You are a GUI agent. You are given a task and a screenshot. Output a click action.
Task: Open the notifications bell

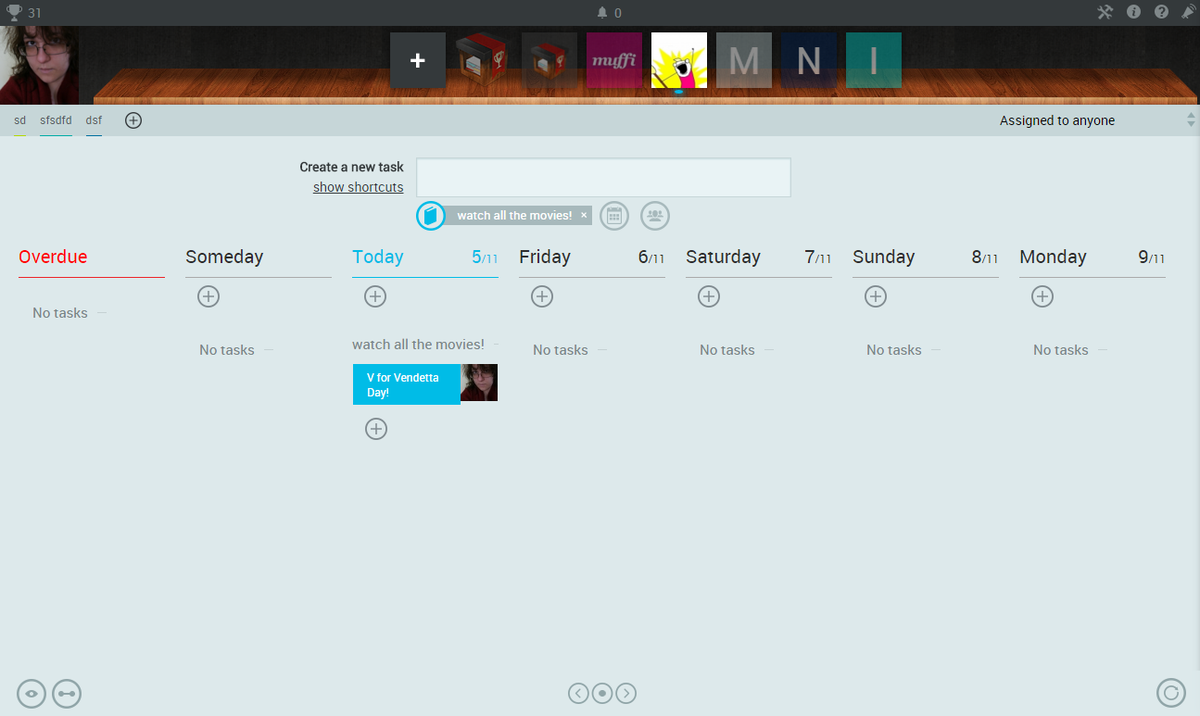tap(608, 13)
